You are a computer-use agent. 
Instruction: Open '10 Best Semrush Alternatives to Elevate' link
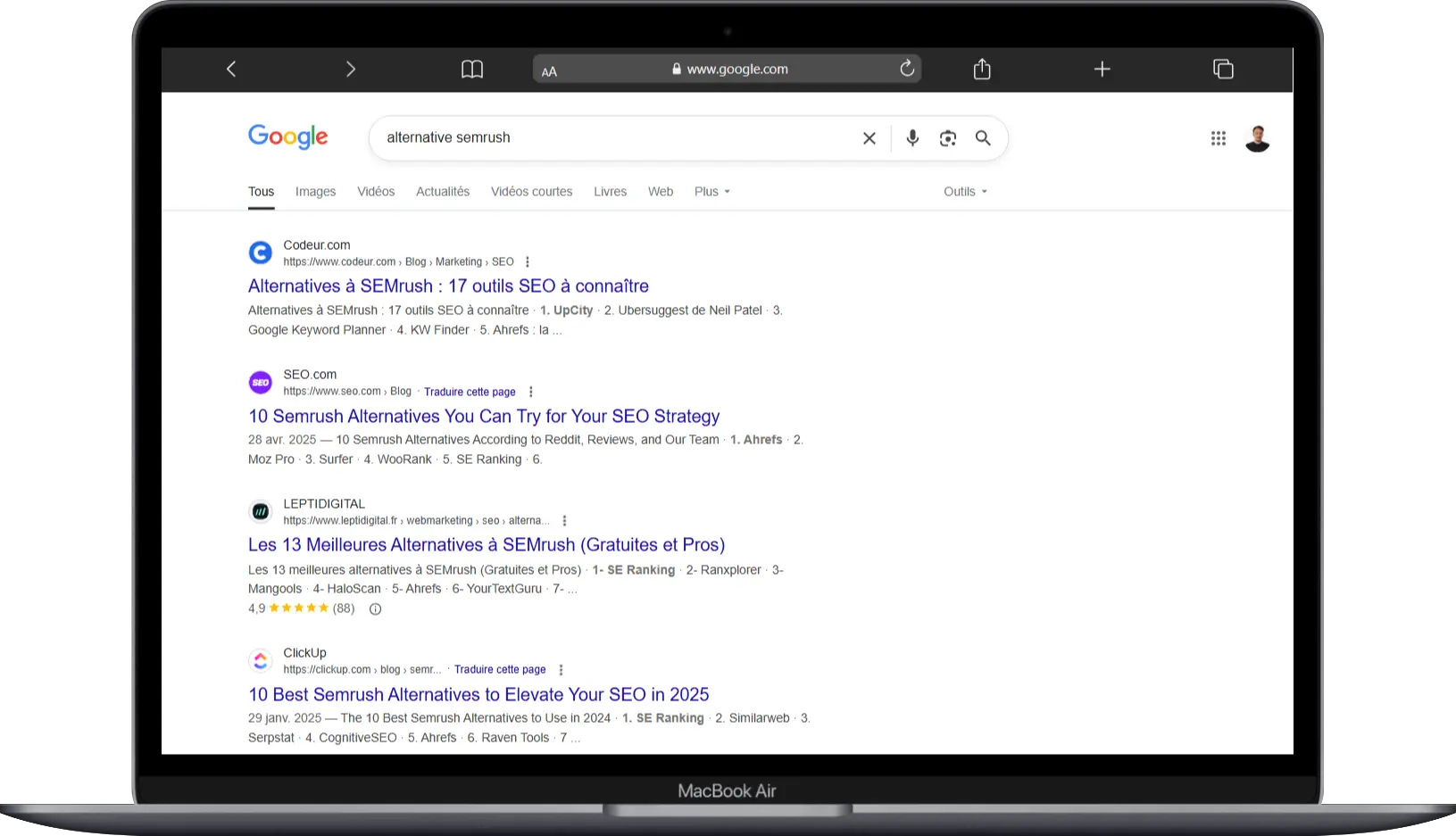coord(478,695)
